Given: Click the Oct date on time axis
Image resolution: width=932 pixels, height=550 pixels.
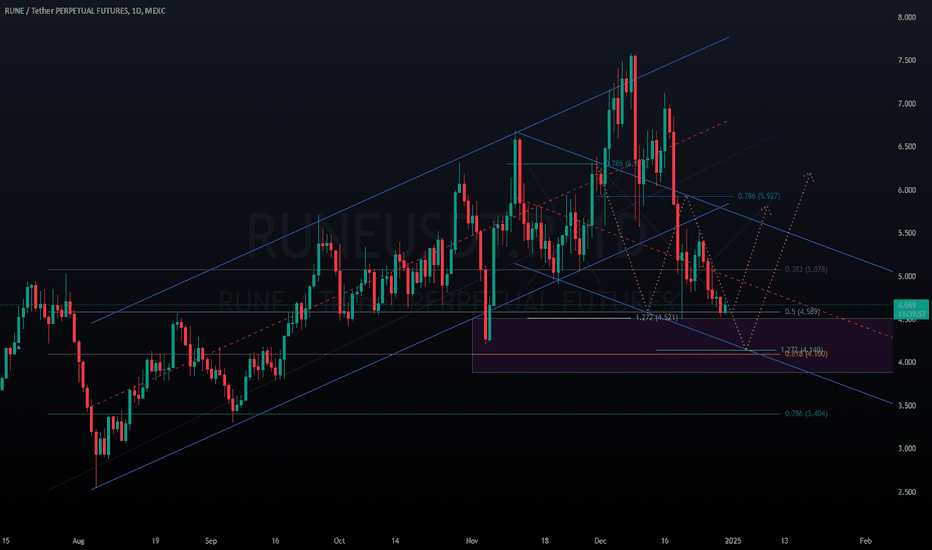Looking at the screenshot, I should (x=339, y=541).
